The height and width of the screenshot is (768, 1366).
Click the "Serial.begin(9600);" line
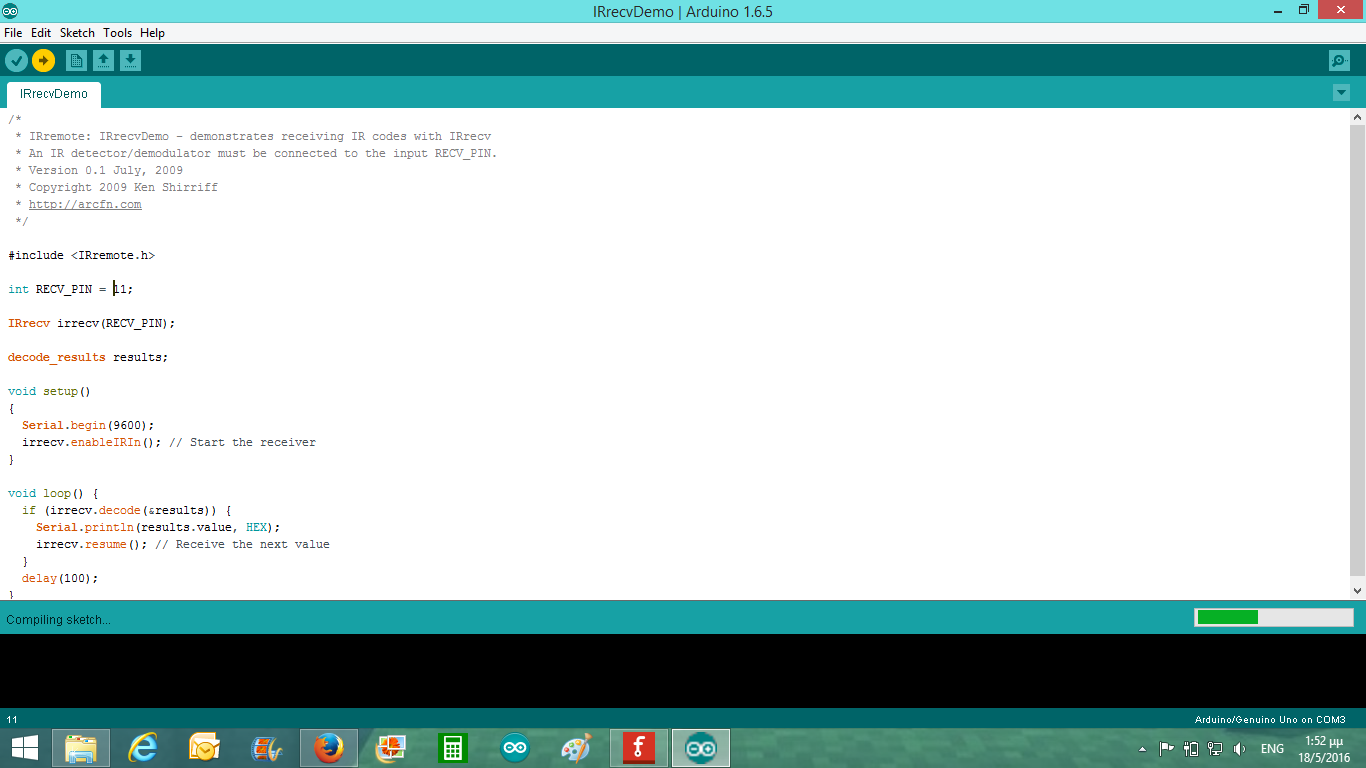(88, 426)
